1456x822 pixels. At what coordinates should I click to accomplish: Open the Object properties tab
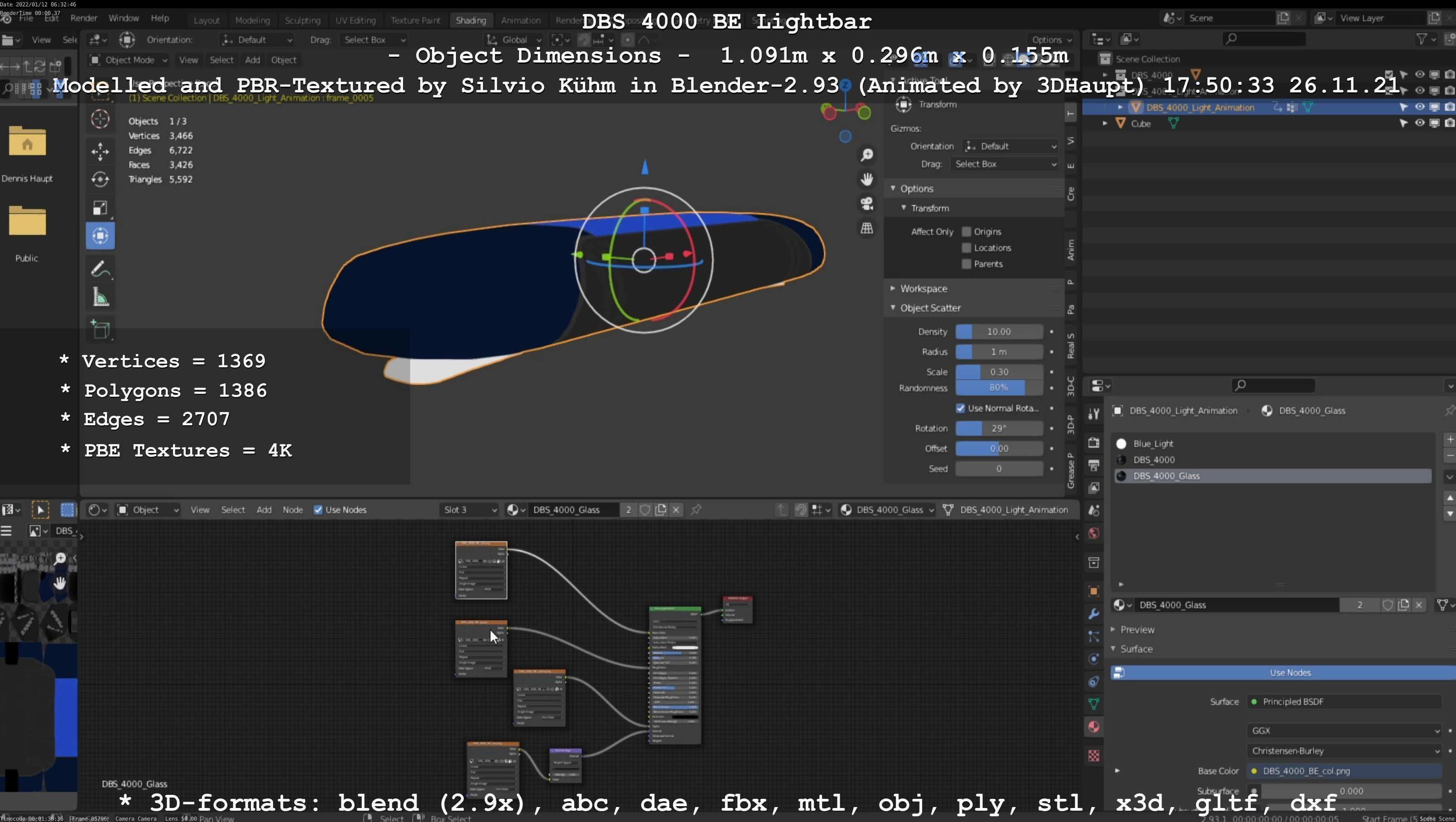[1094, 591]
